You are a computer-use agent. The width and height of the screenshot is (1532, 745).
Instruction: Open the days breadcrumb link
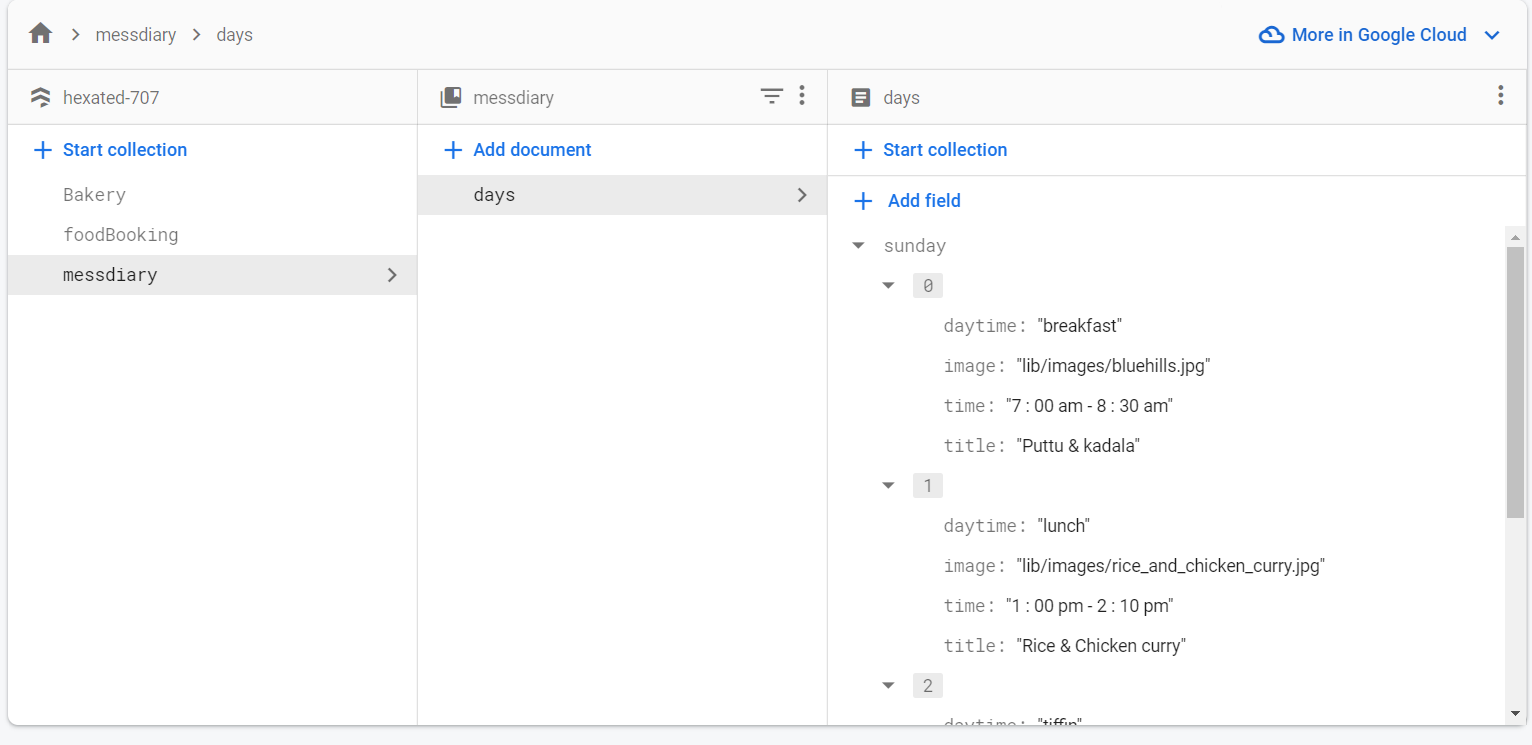tap(235, 35)
